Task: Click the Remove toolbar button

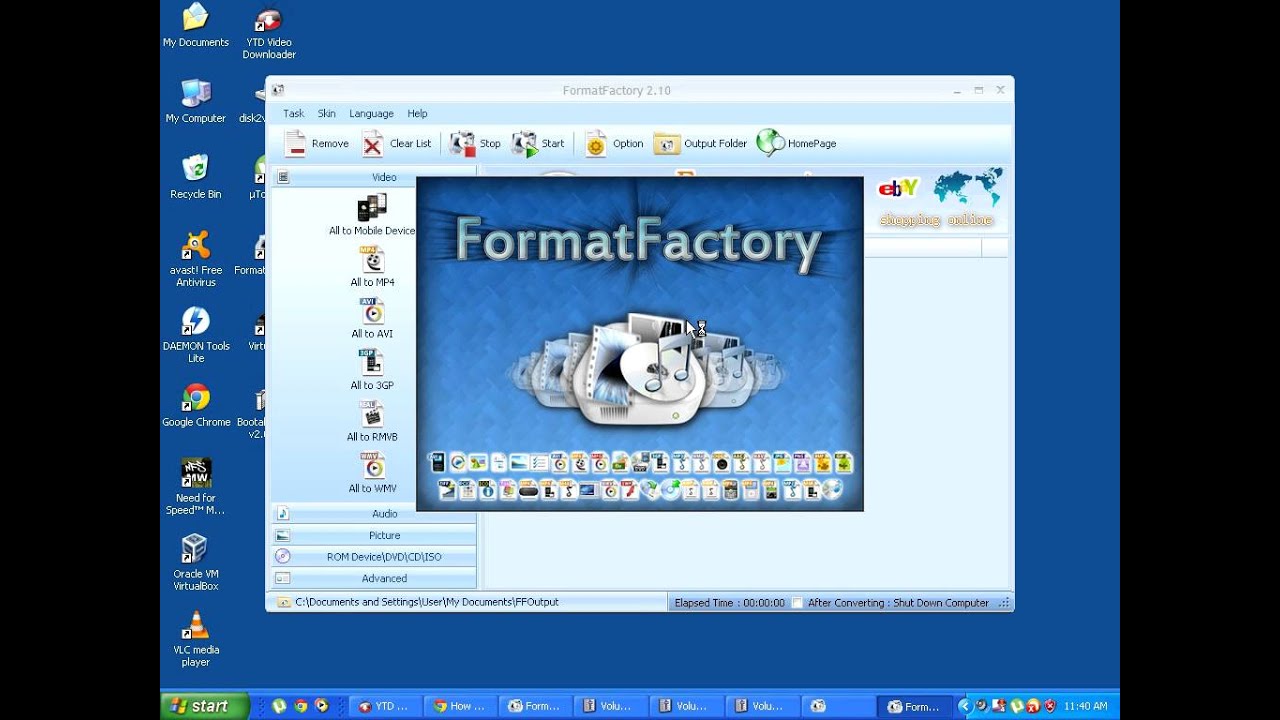Action: [x=317, y=144]
